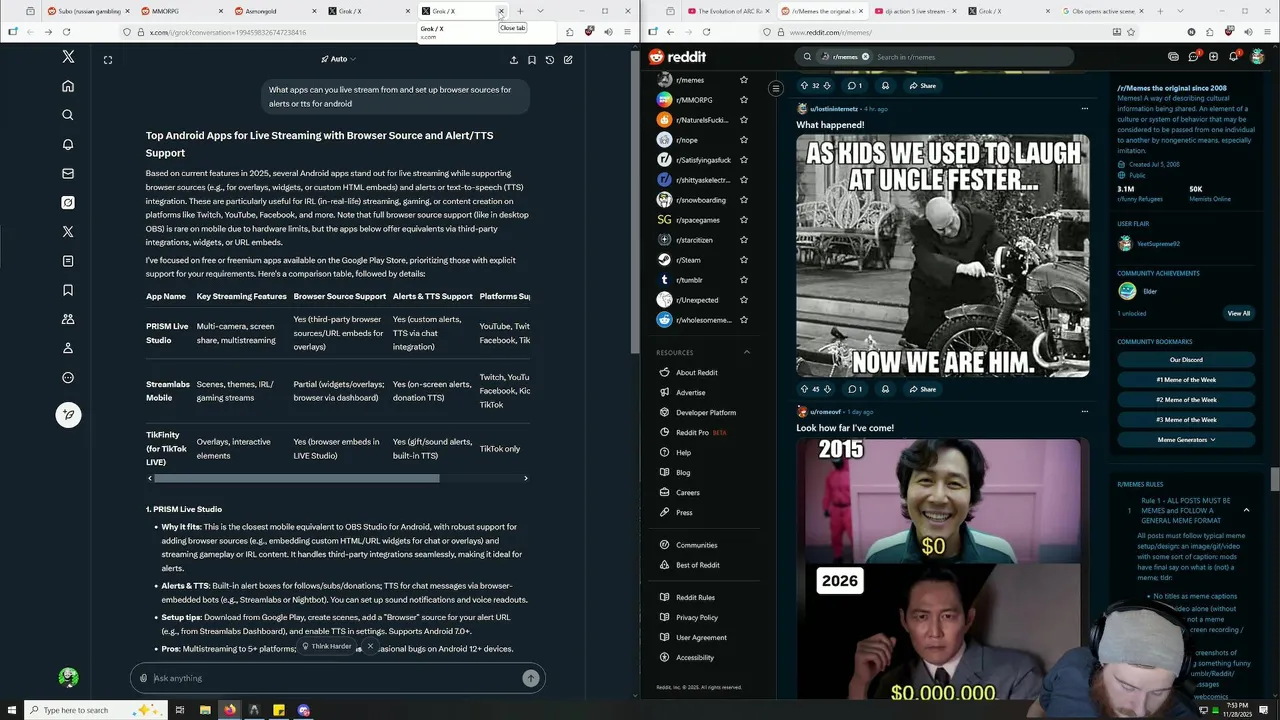Toggle favorite star for r/Steam
The width and height of the screenshot is (1280, 720).
743,260
